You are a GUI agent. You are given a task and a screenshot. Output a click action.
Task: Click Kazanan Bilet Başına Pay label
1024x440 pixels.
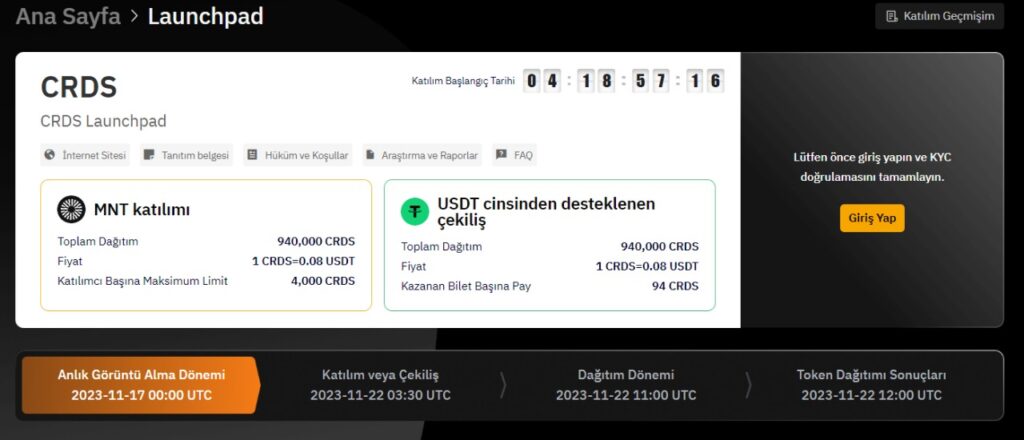466,286
